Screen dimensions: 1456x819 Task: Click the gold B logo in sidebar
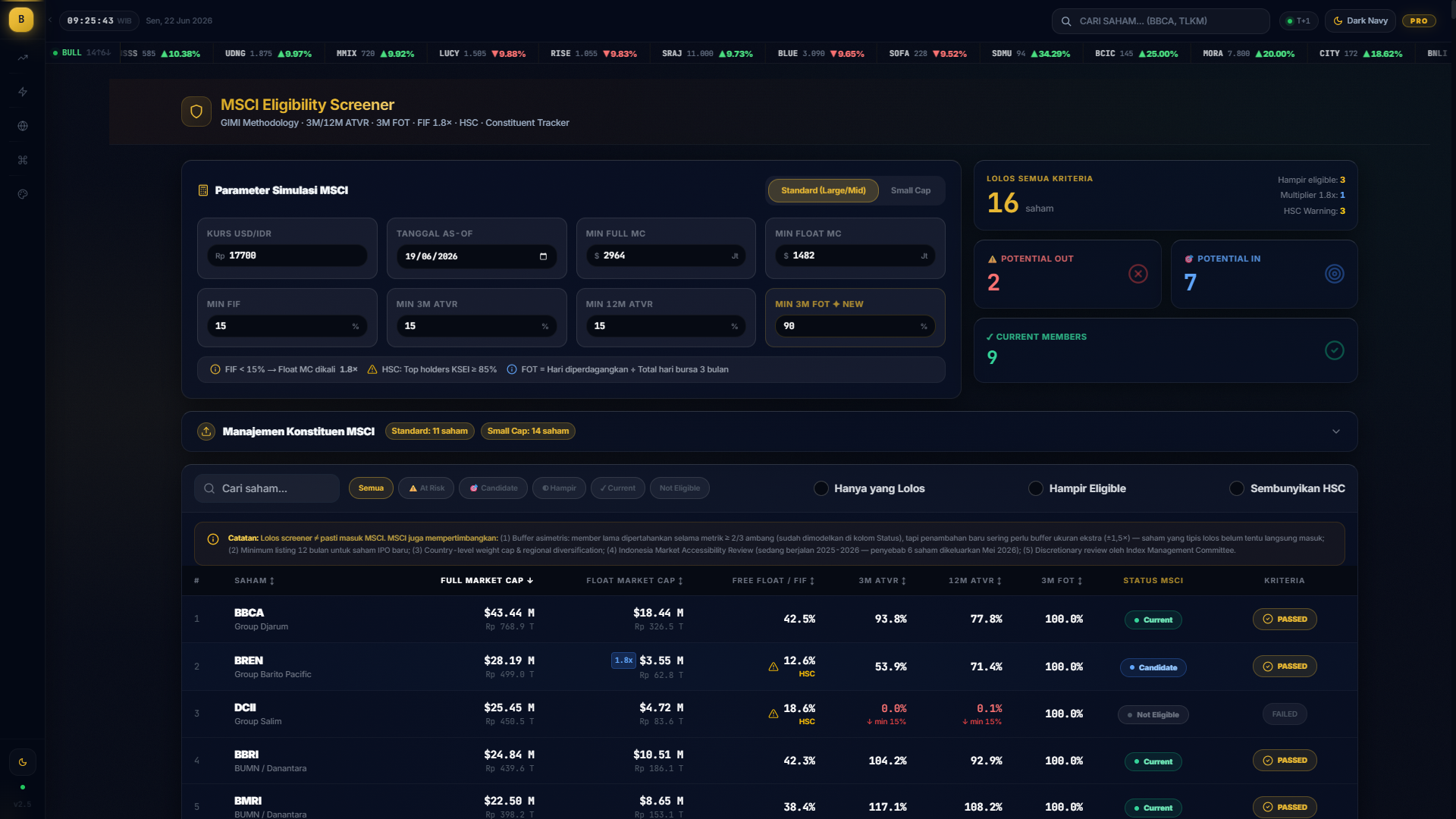21,20
